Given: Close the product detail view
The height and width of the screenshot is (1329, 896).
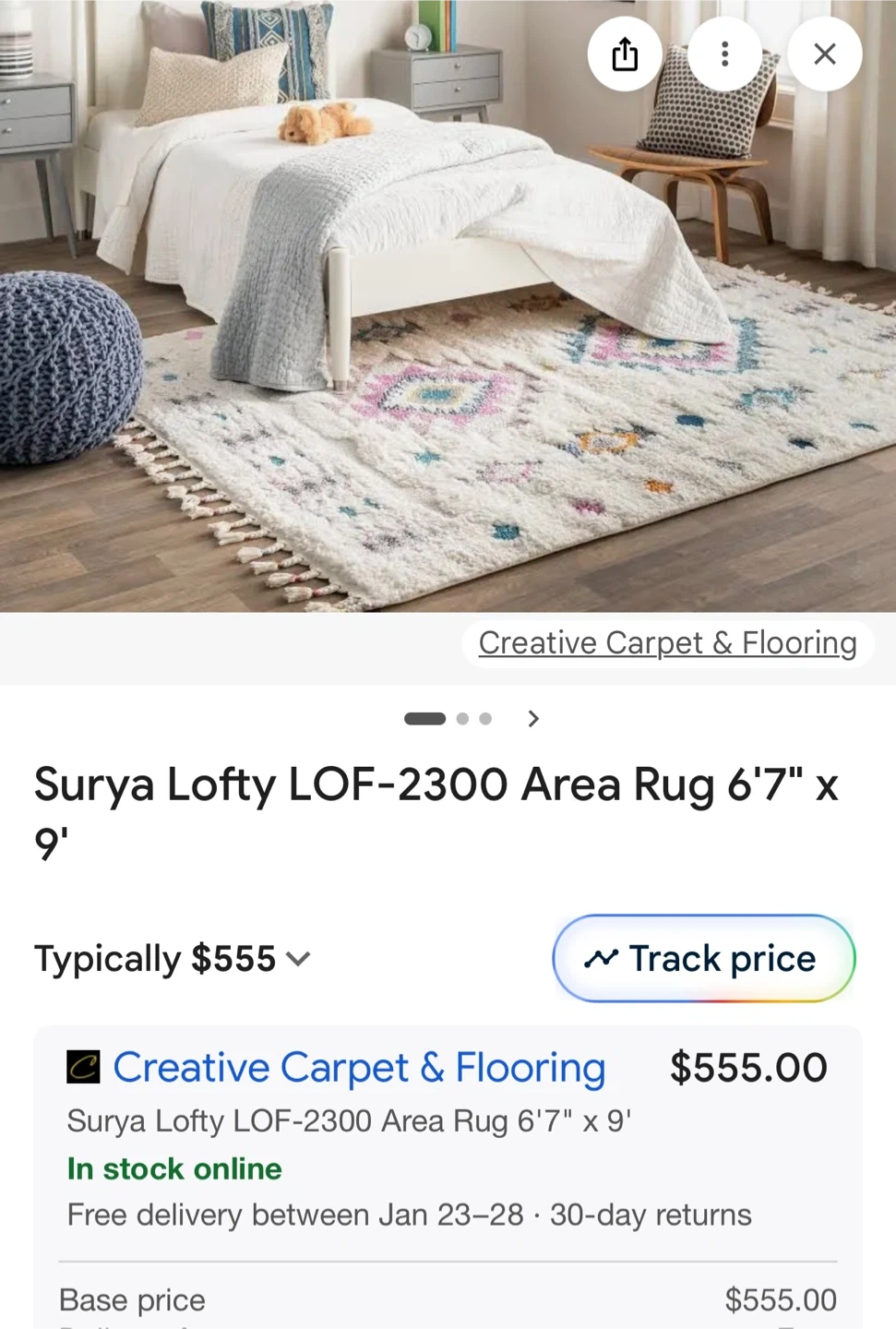Looking at the screenshot, I should click(825, 54).
